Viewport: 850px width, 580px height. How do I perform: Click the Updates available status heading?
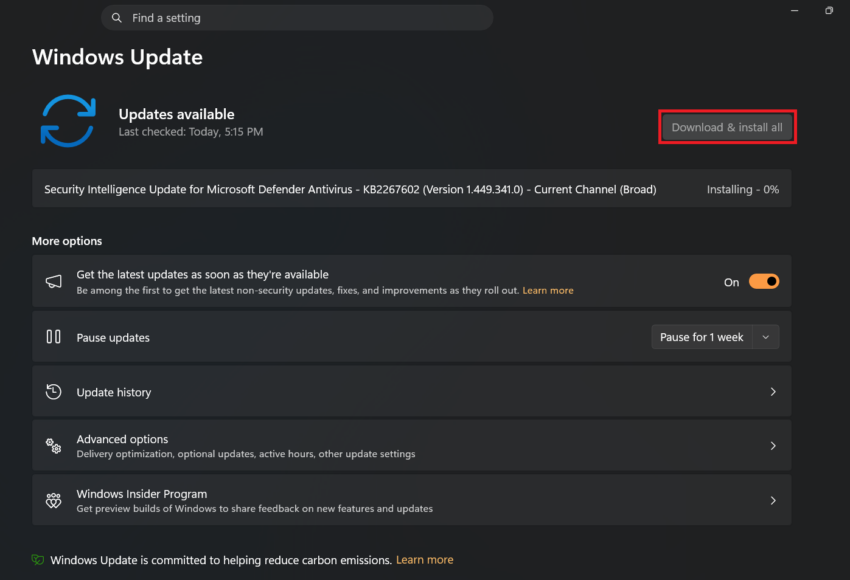tap(176, 114)
